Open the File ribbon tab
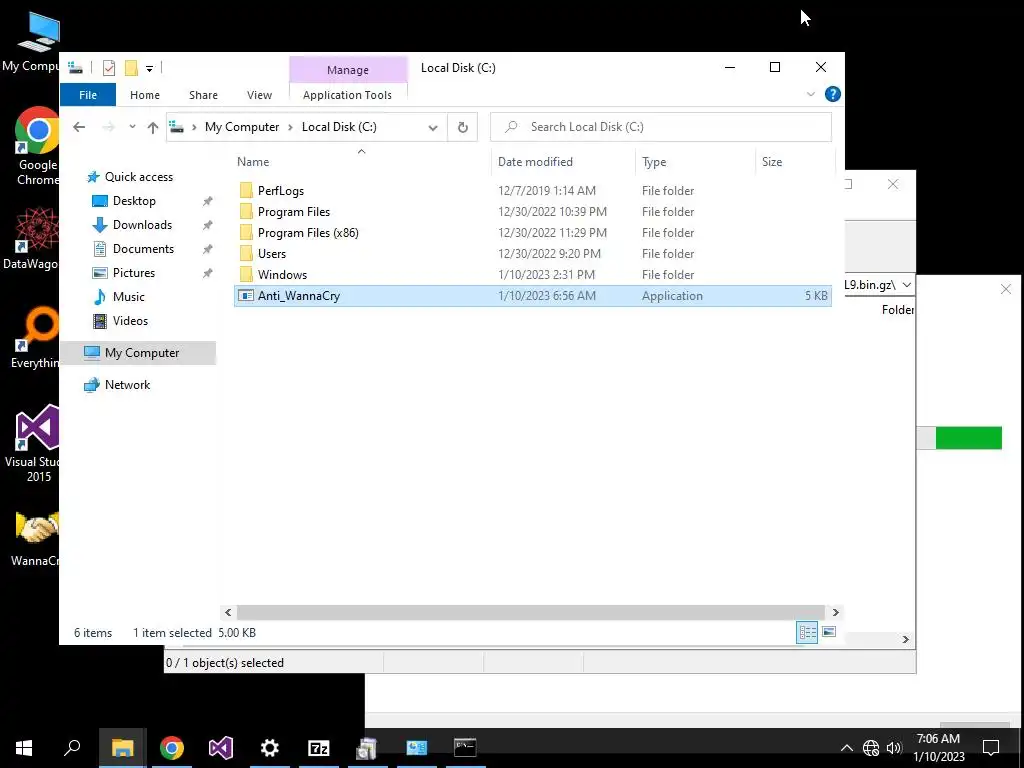The height and width of the screenshot is (768, 1024). pos(88,95)
